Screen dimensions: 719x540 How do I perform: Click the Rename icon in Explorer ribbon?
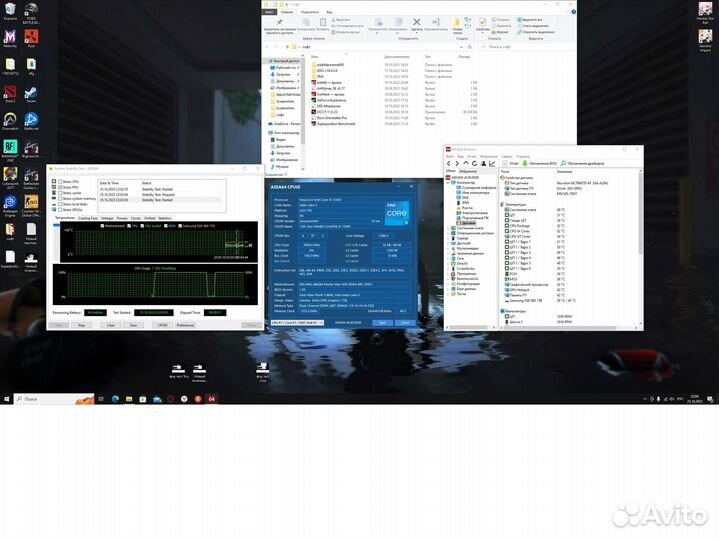[436, 22]
